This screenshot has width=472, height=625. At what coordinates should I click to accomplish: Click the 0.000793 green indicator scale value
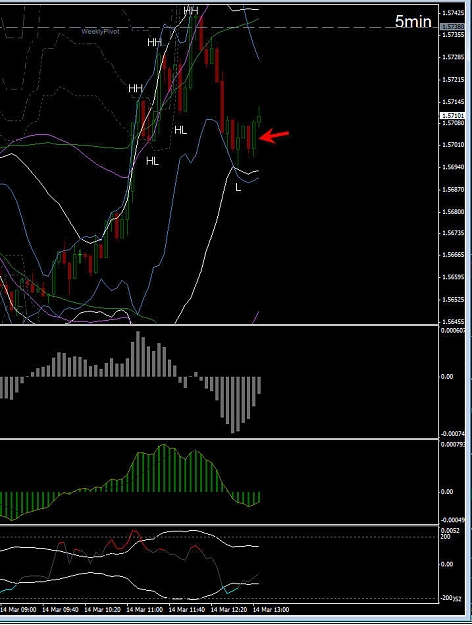tap(452, 444)
